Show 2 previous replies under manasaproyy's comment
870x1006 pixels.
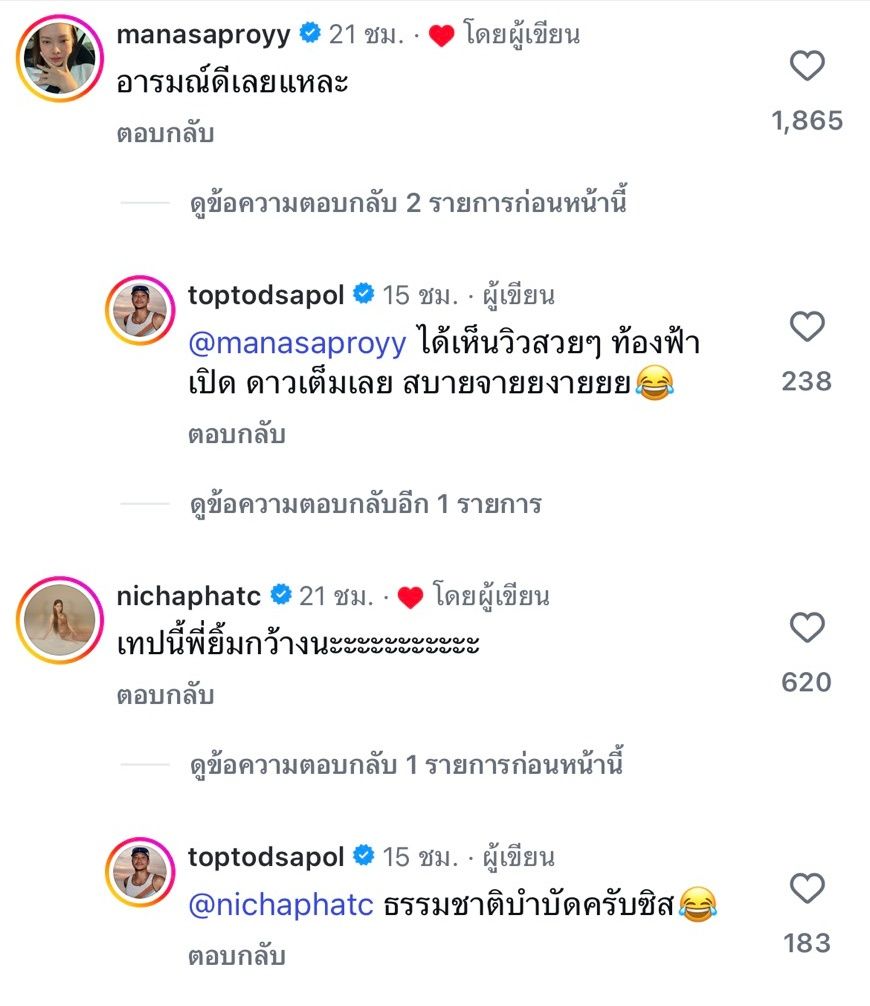408,204
